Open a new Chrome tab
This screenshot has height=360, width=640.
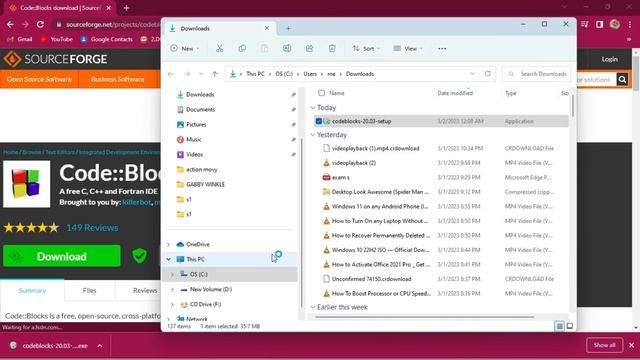click(x=127, y=8)
